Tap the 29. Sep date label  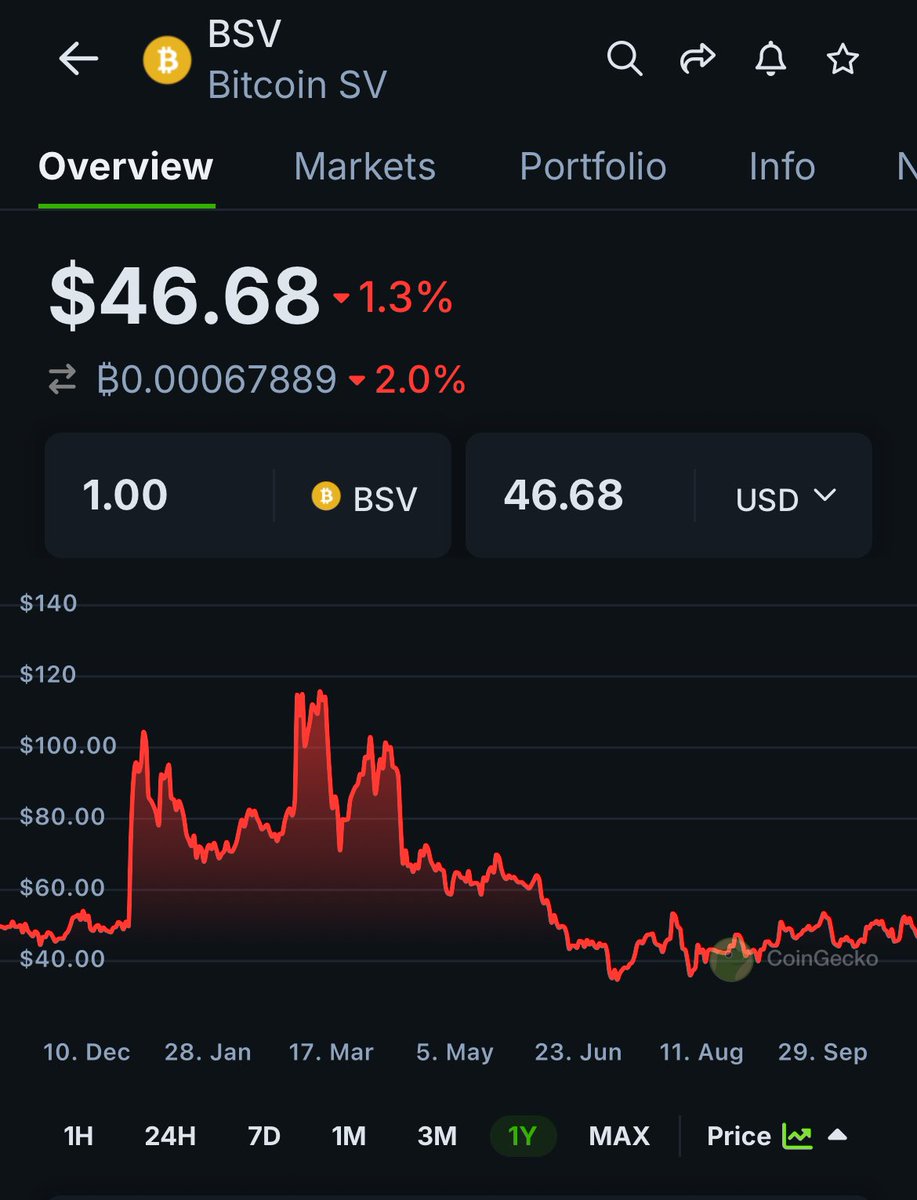click(823, 1052)
